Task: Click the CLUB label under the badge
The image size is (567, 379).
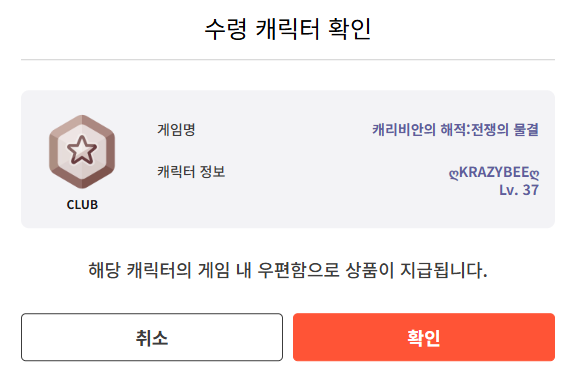Action: pyautogui.click(x=82, y=205)
